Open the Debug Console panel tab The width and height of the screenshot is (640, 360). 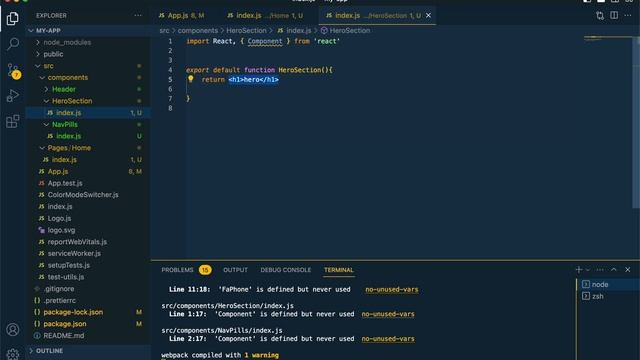coord(285,270)
